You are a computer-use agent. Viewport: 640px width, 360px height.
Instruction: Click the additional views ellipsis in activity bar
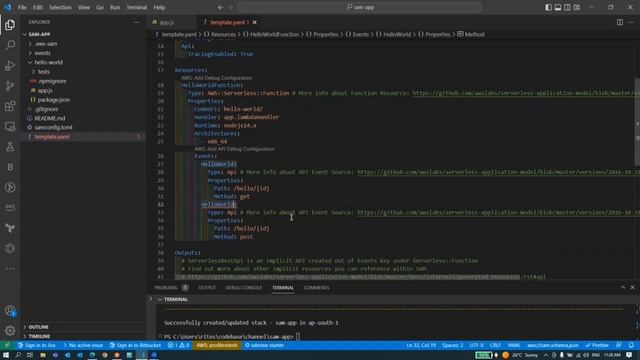coord(10,269)
